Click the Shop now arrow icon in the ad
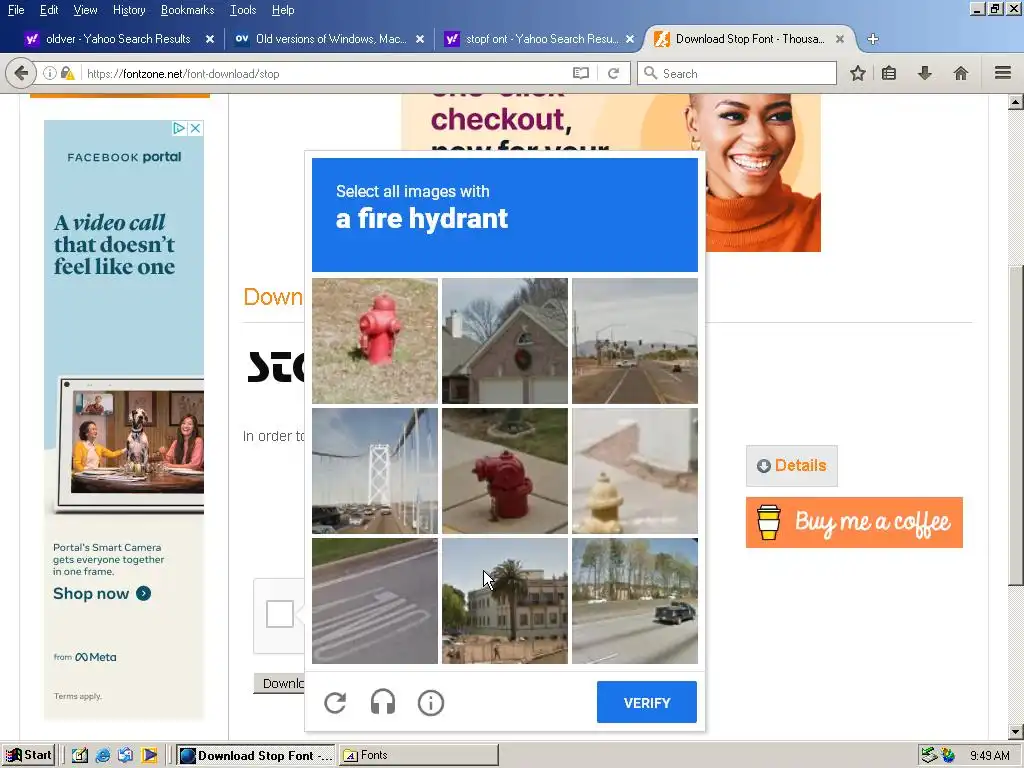The height and width of the screenshot is (768, 1024). tap(144, 594)
